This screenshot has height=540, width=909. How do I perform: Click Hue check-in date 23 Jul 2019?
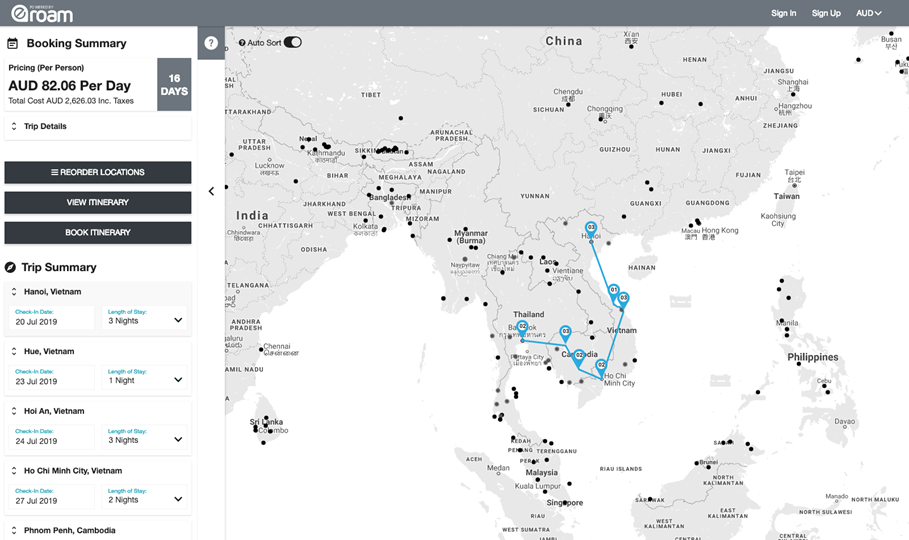52,378
